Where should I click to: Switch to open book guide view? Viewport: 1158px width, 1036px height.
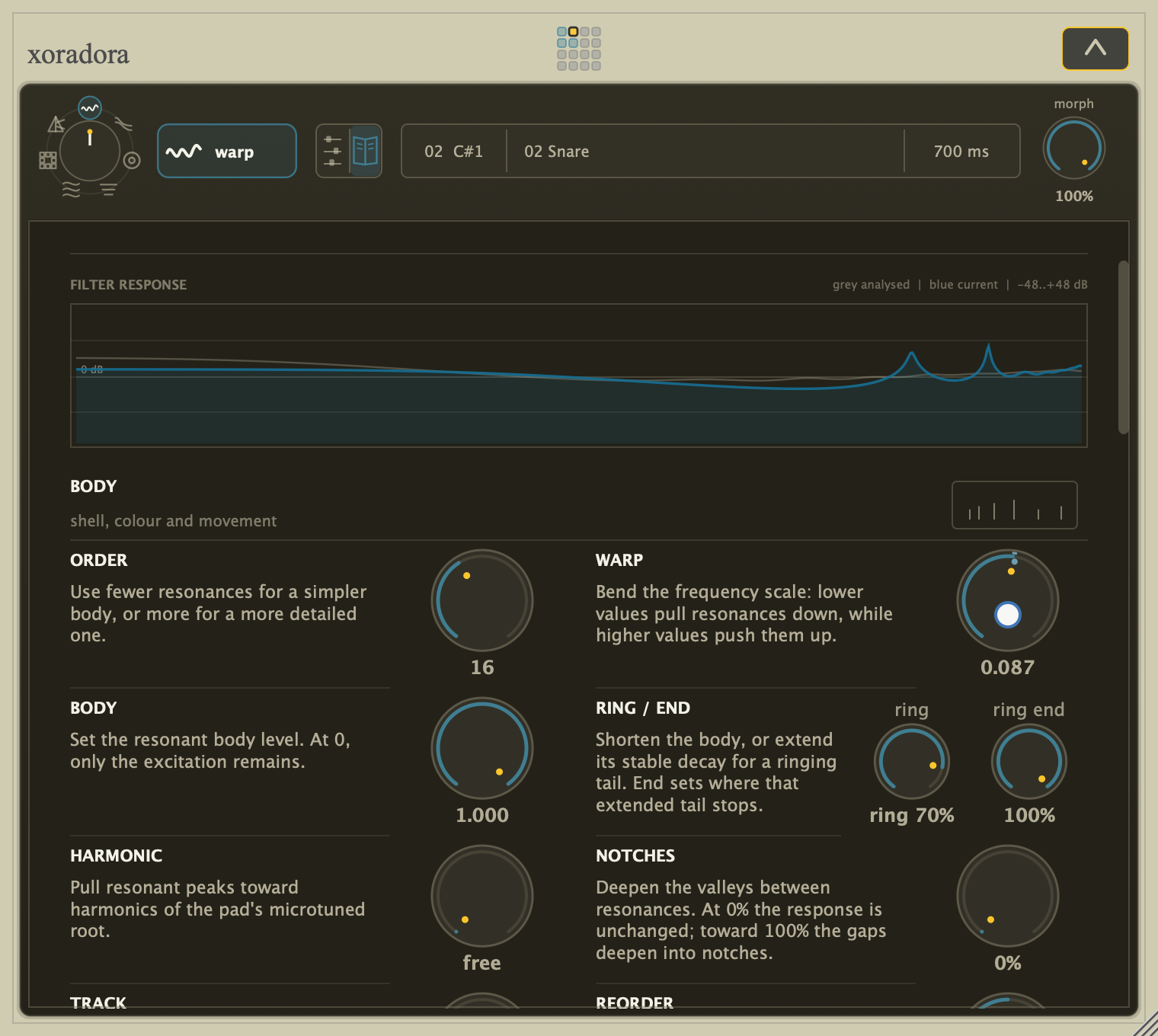[x=366, y=151]
